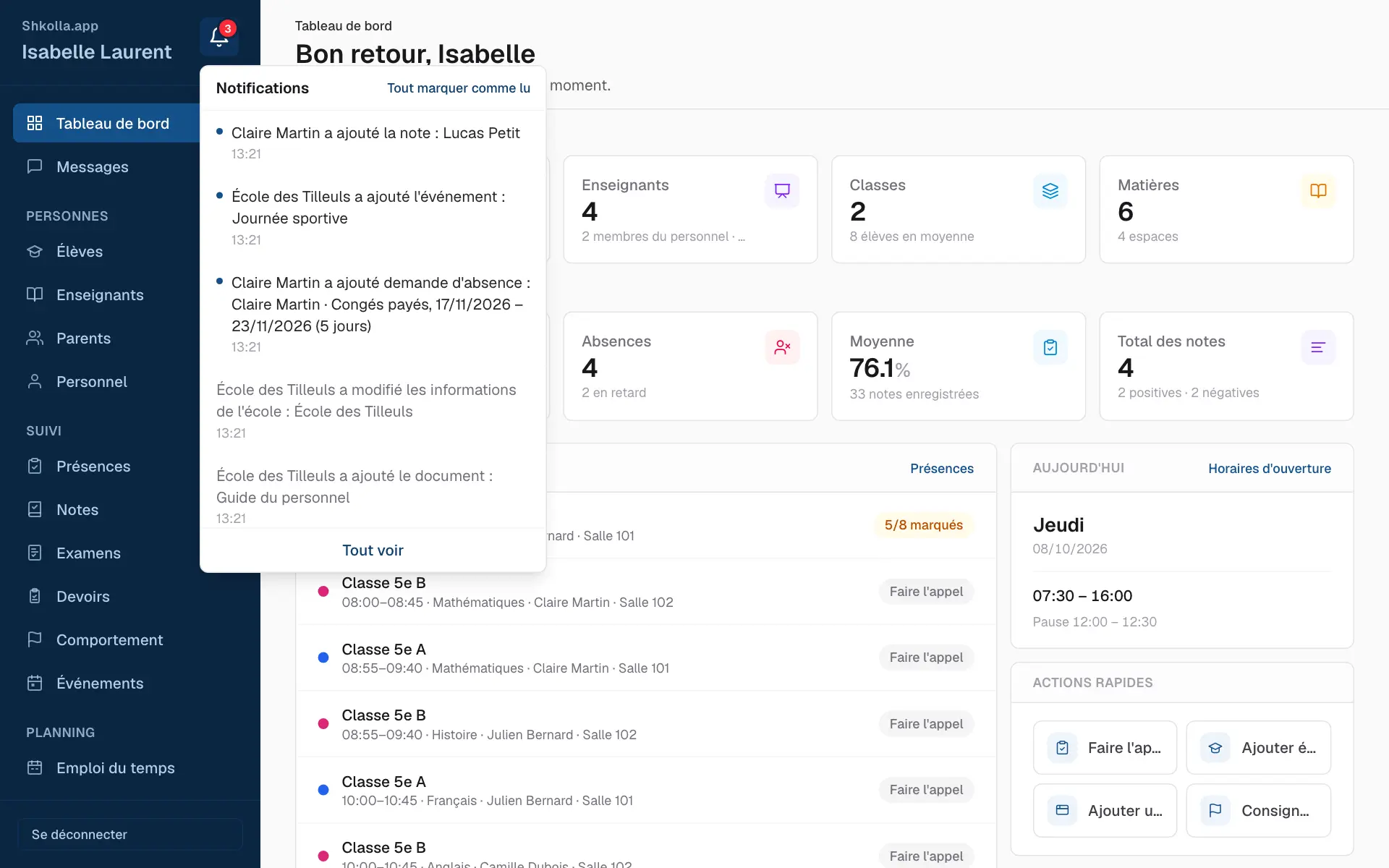Click the Faire l'ap... quick action

coord(1105,747)
